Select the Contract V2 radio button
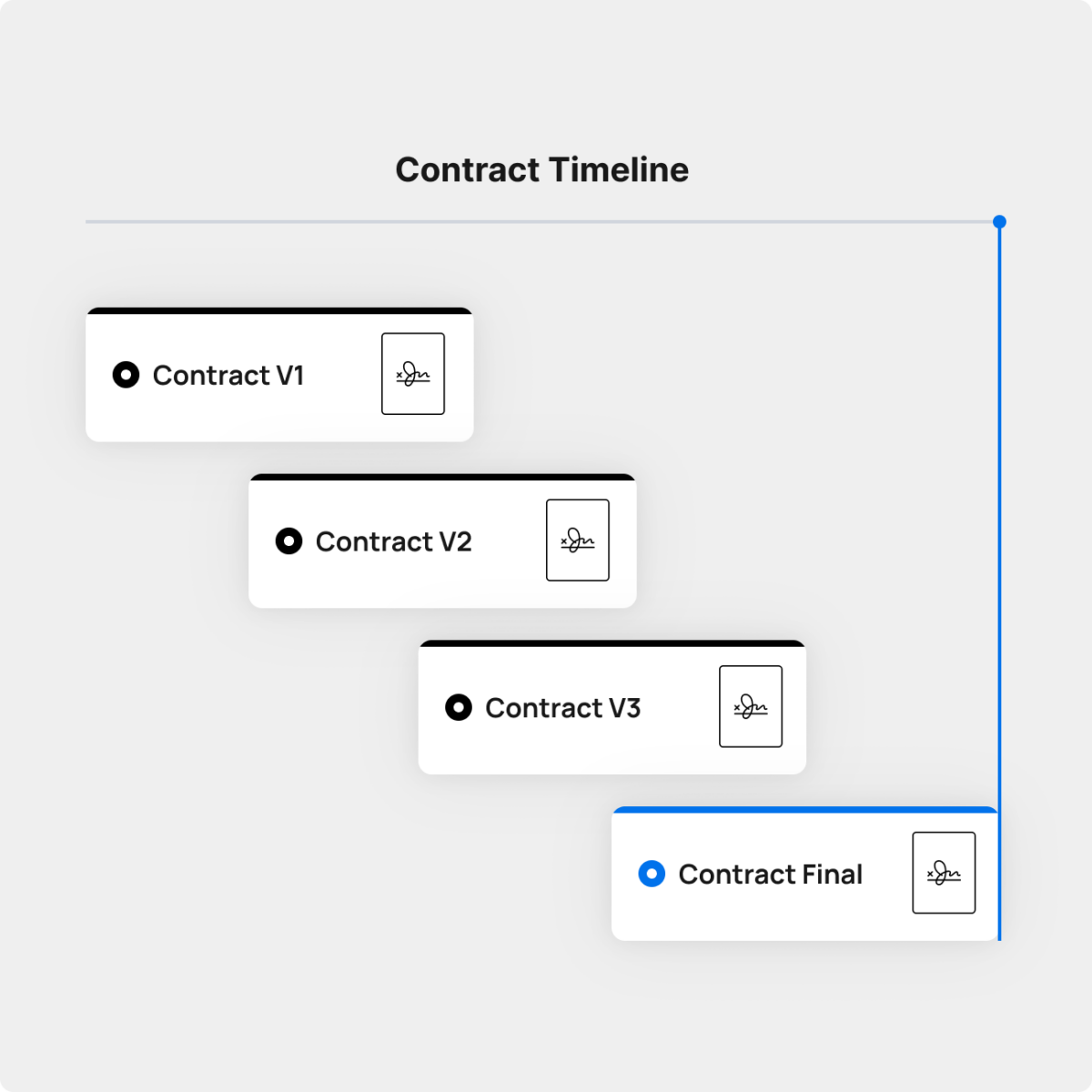The width and height of the screenshot is (1092, 1092). [x=289, y=541]
